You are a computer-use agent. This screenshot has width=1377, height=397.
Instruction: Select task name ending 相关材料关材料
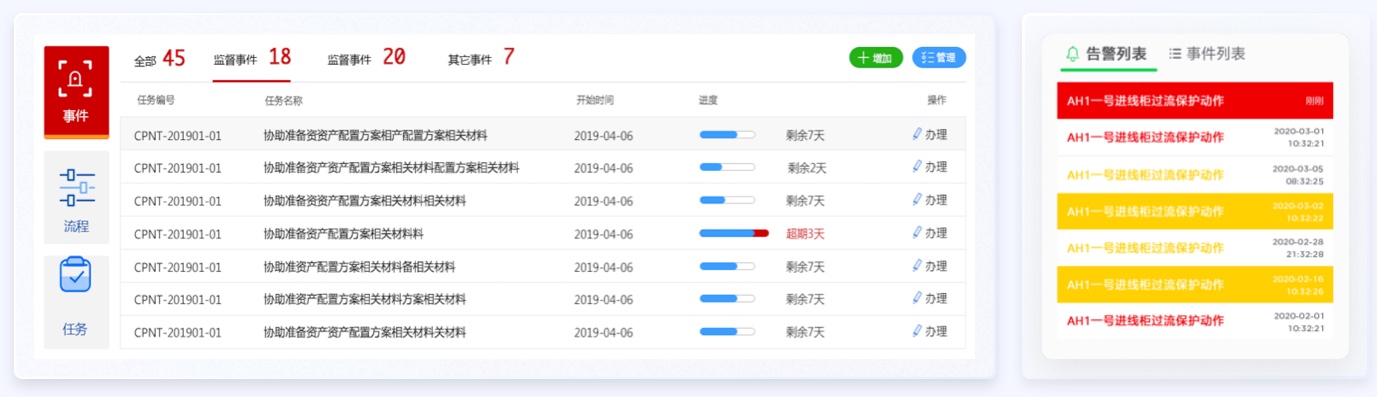pos(364,332)
